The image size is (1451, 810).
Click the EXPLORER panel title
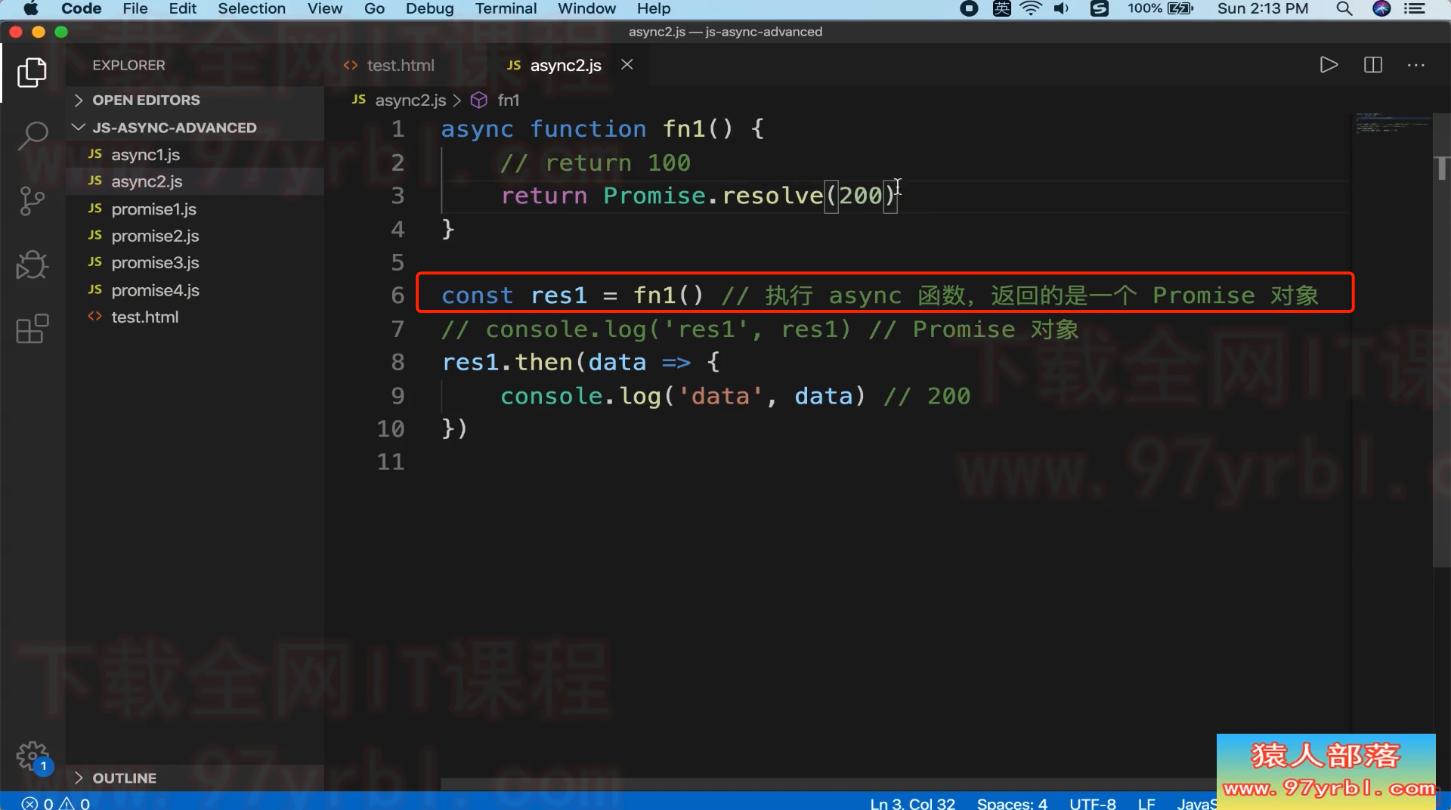coord(129,65)
